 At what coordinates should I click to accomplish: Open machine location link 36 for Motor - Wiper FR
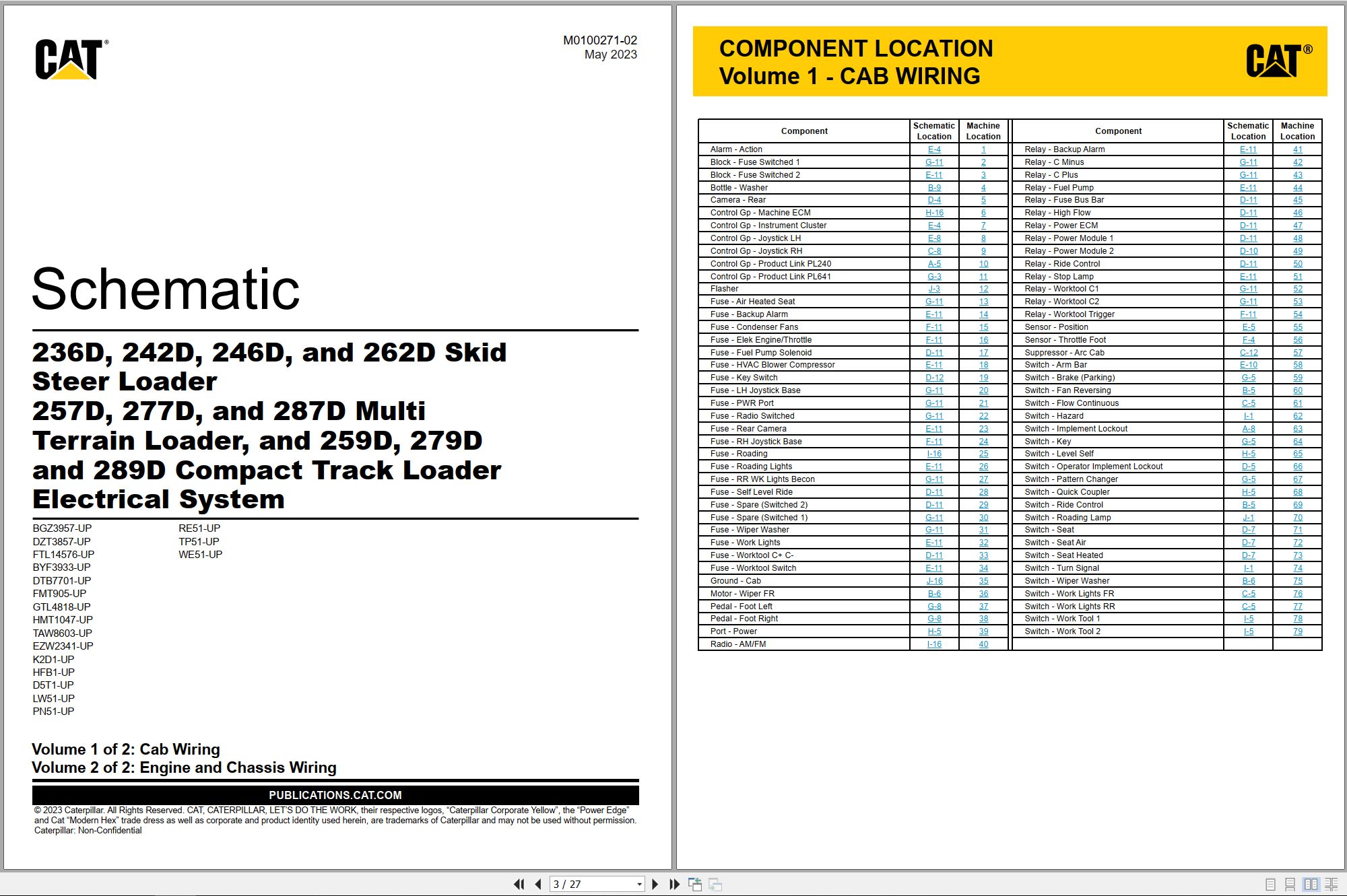(983, 594)
